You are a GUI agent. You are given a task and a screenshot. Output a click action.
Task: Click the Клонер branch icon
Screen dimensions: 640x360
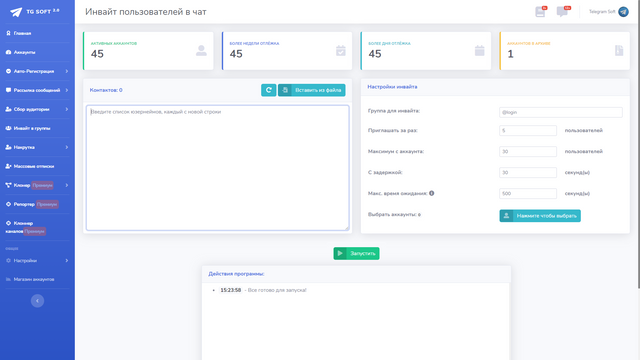[x=8, y=185]
